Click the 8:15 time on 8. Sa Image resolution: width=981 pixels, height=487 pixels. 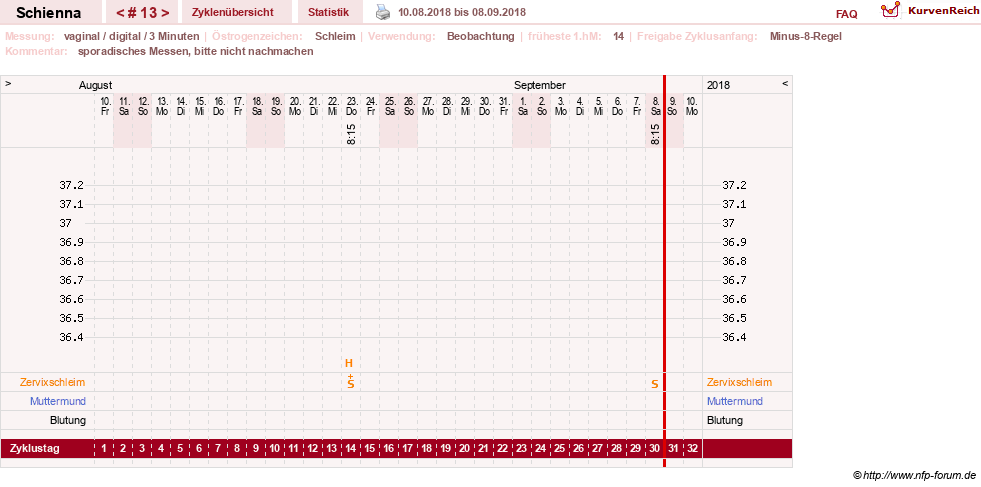point(654,134)
